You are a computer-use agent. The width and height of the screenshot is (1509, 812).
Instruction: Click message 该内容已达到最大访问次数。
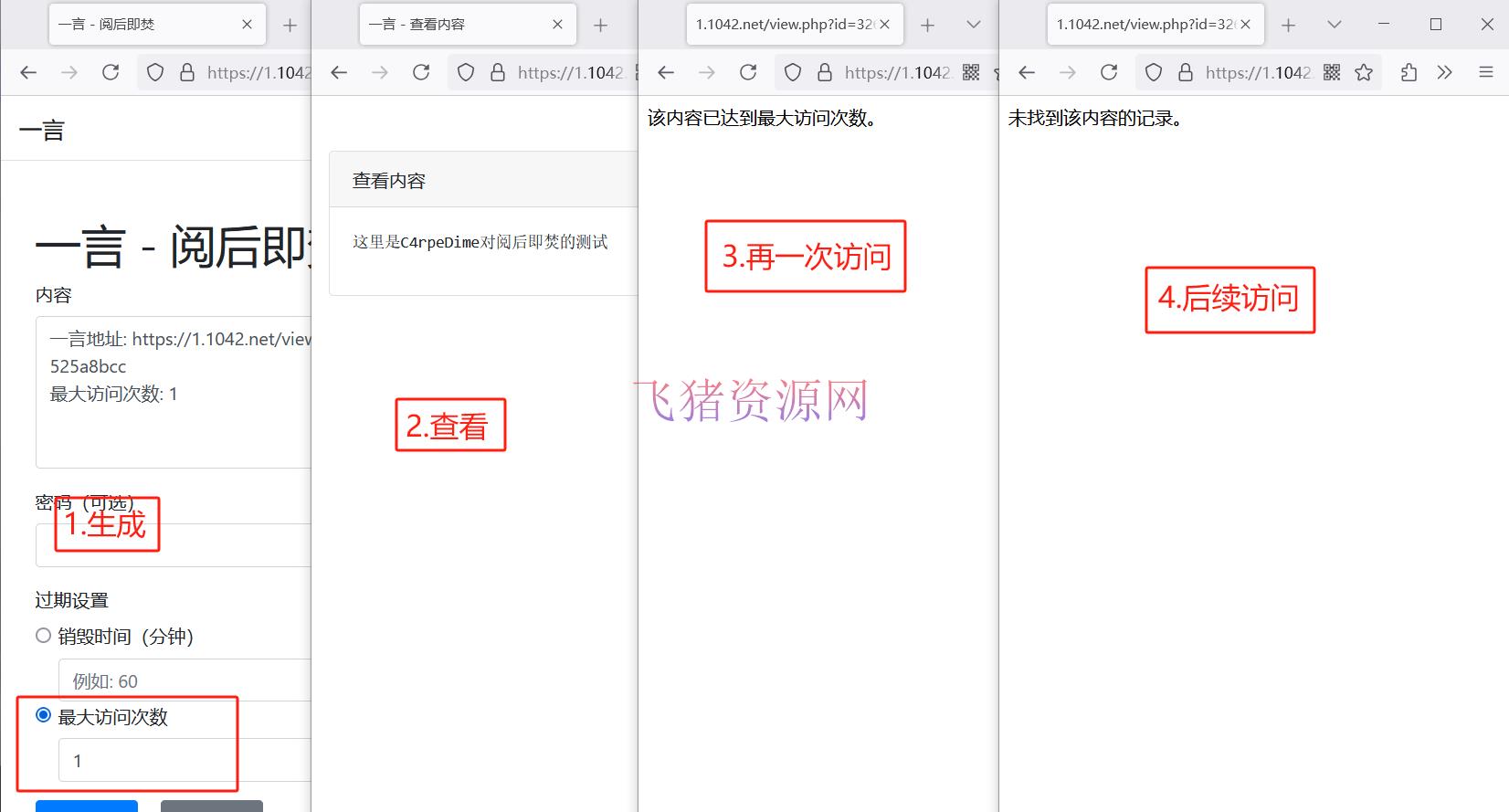pyautogui.click(x=763, y=118)
